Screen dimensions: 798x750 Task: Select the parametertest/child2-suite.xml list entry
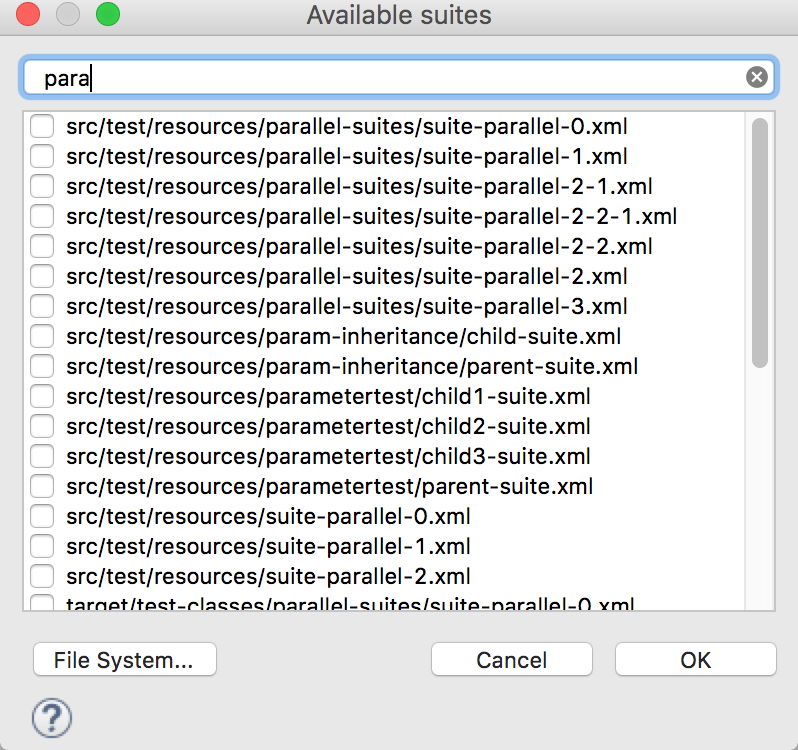(328, 427)
